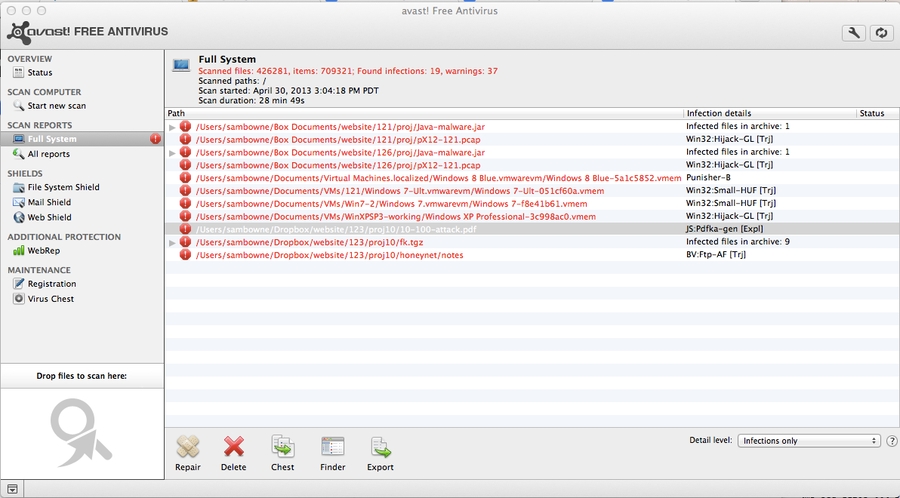Expand the 126 Java-malware.jar archive row
The image size is (900, 498).
pyautogui.click(x=172, y=152)
